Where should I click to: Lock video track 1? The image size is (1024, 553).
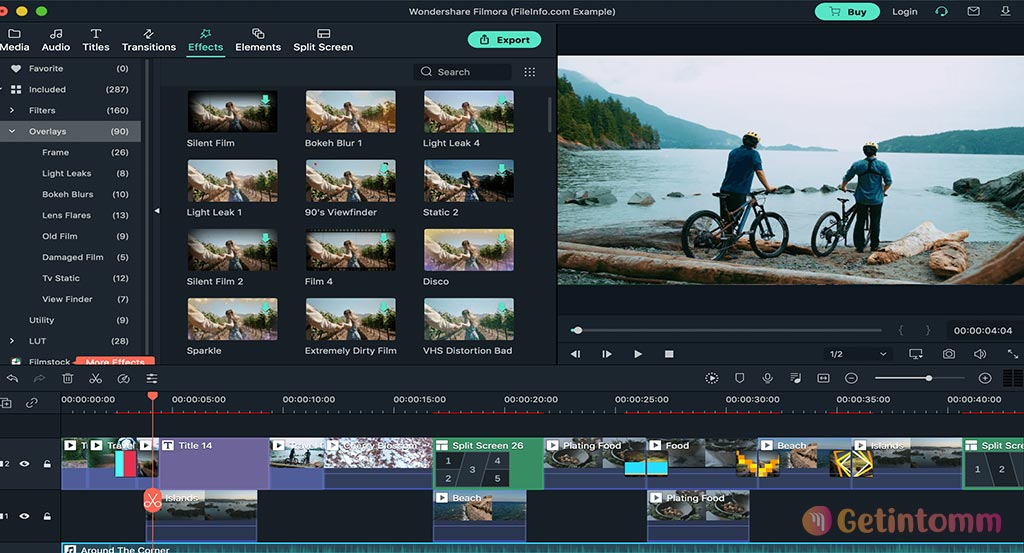47,516
